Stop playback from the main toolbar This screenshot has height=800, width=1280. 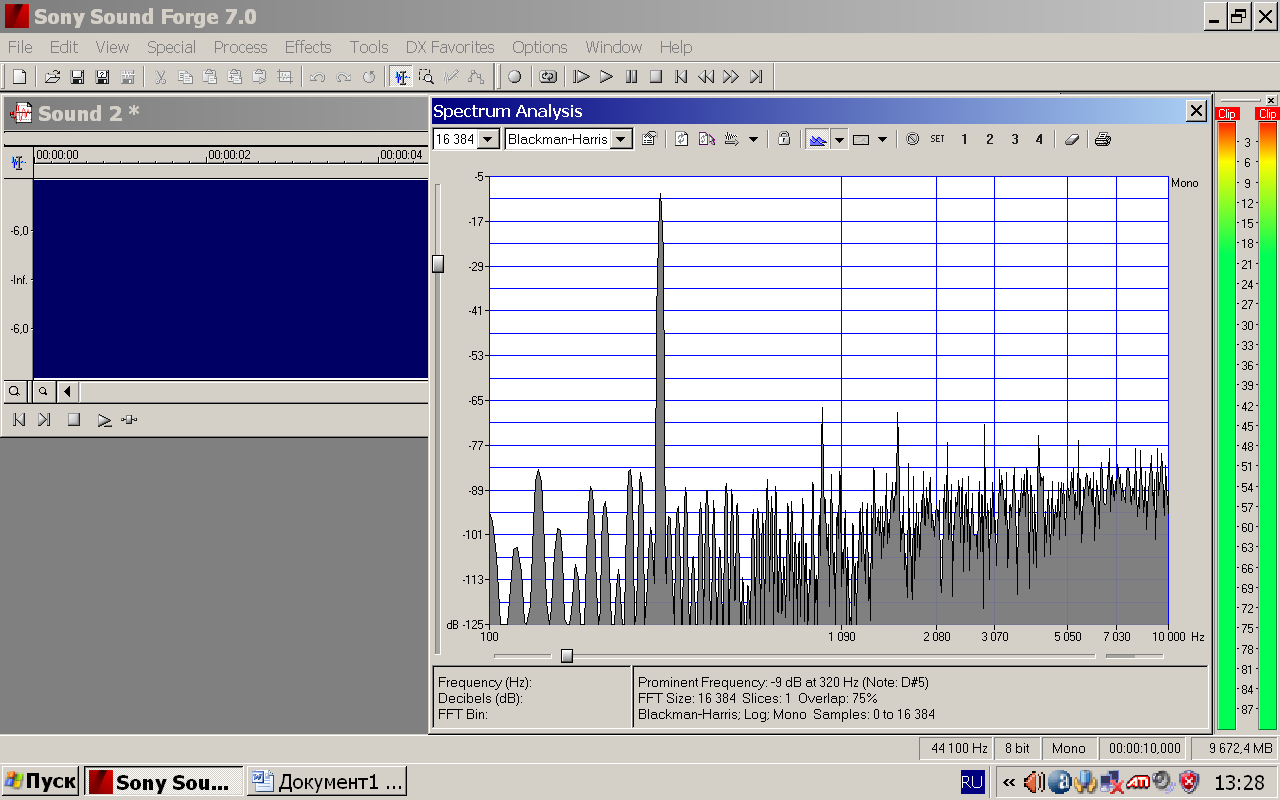pos(656,77)
